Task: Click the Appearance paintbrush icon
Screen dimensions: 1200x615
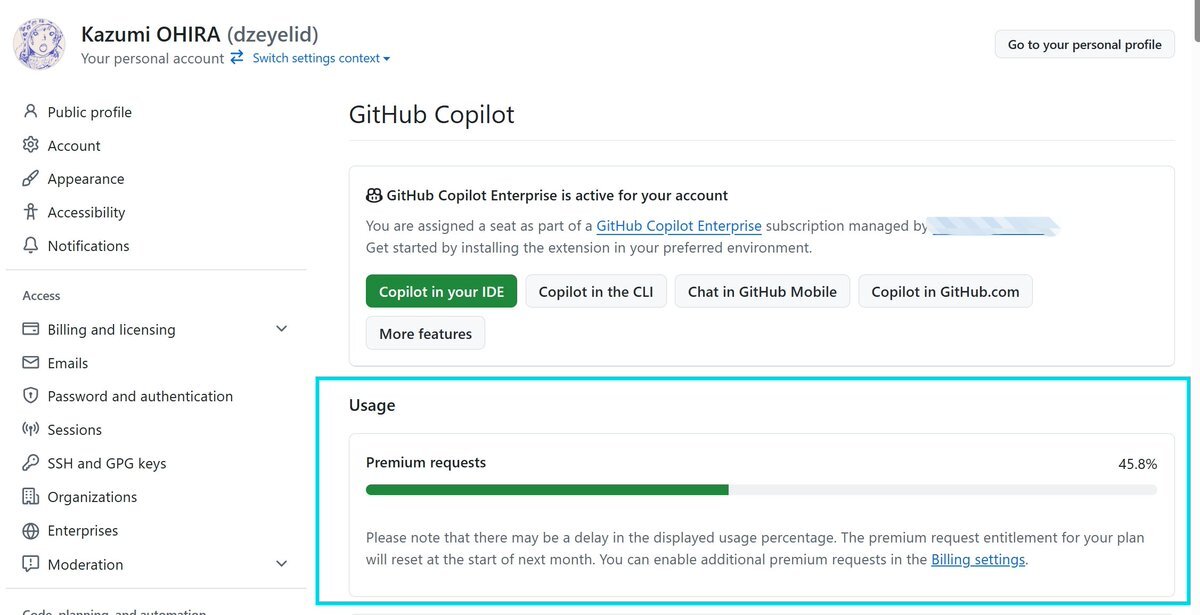Action: (30, 179)
